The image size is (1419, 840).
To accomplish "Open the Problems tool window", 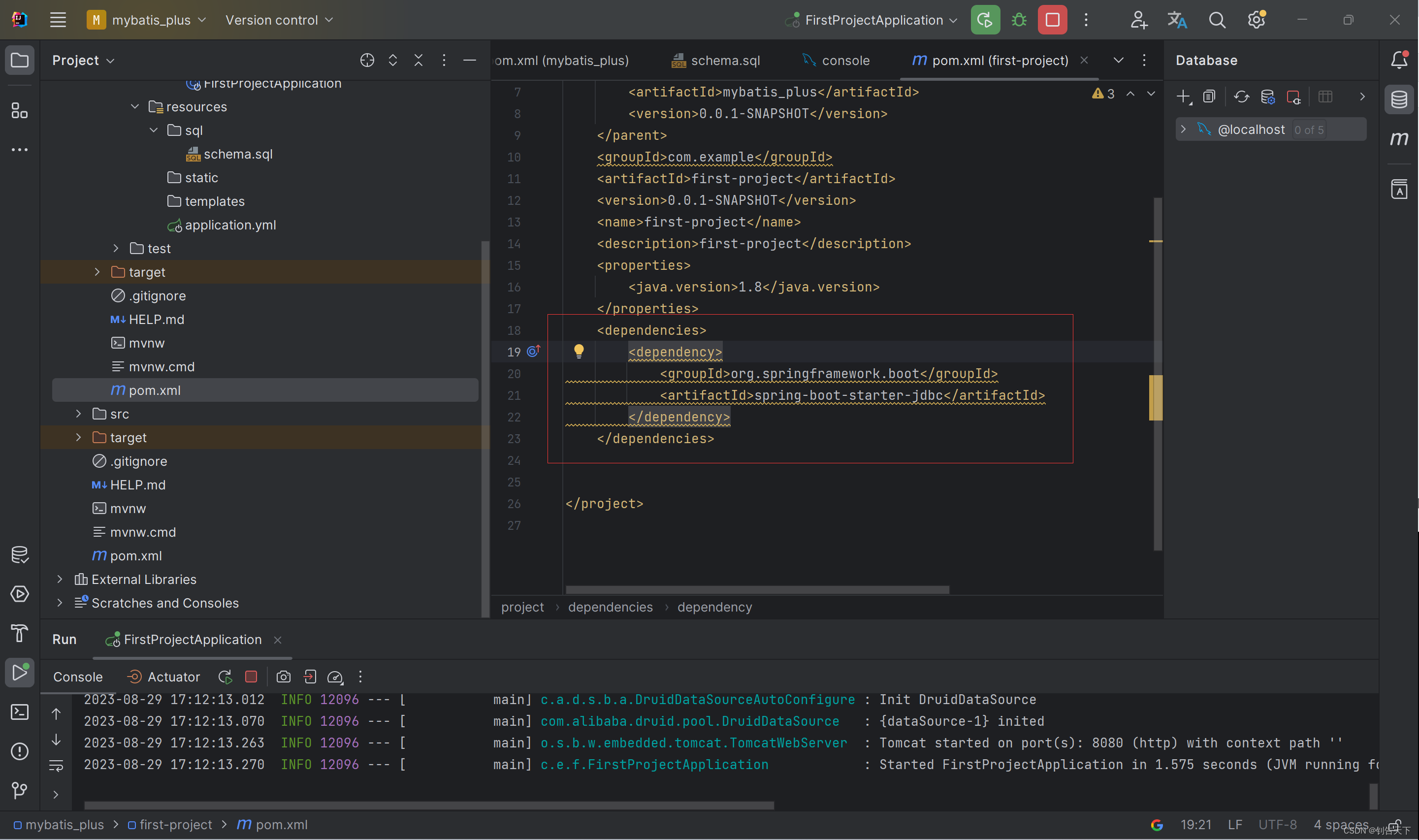I will (20, 751).
